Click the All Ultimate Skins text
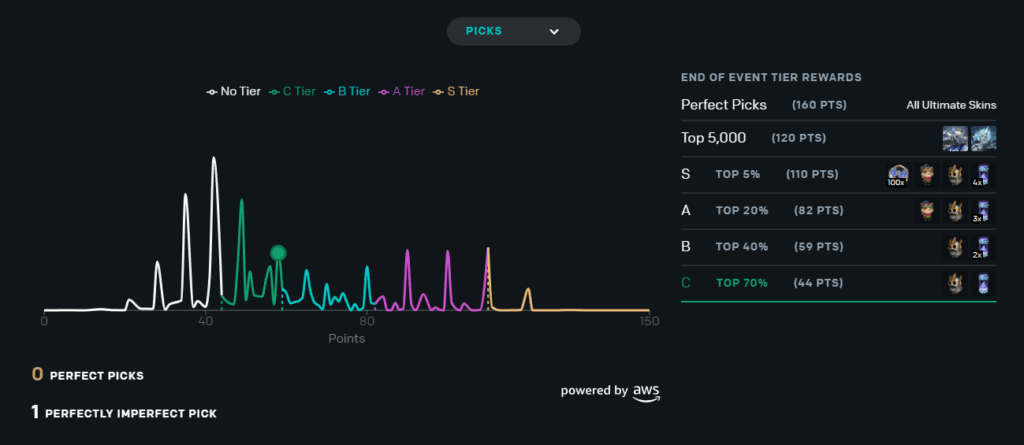This screenshot has height=445, width=1024. click(x=951, y=105)
